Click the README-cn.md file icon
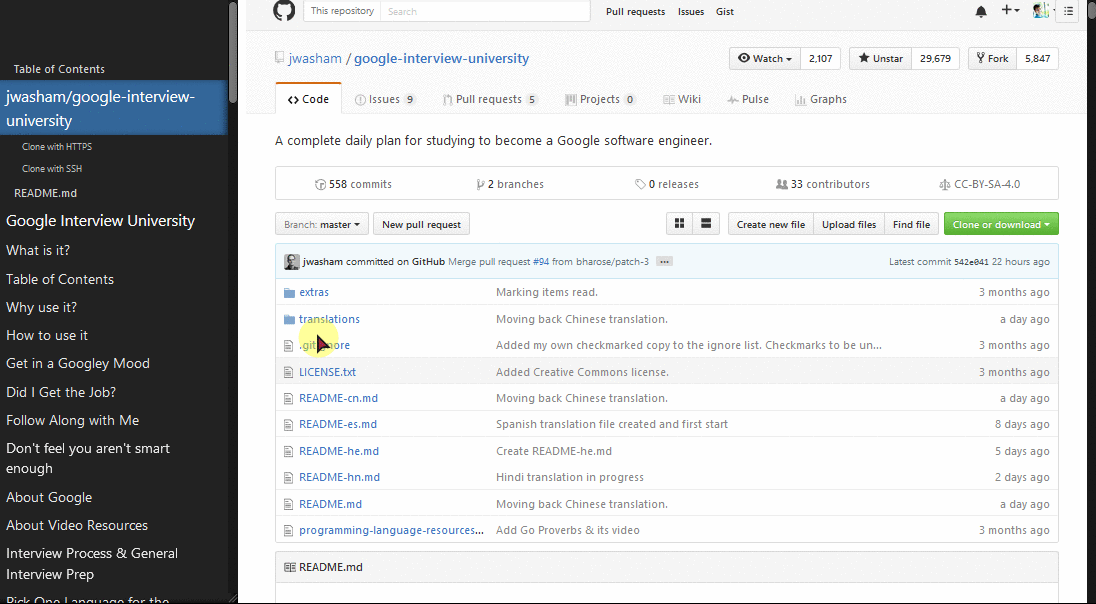The width and height of the screenshot is (1096, 604). tap(289, 398)
